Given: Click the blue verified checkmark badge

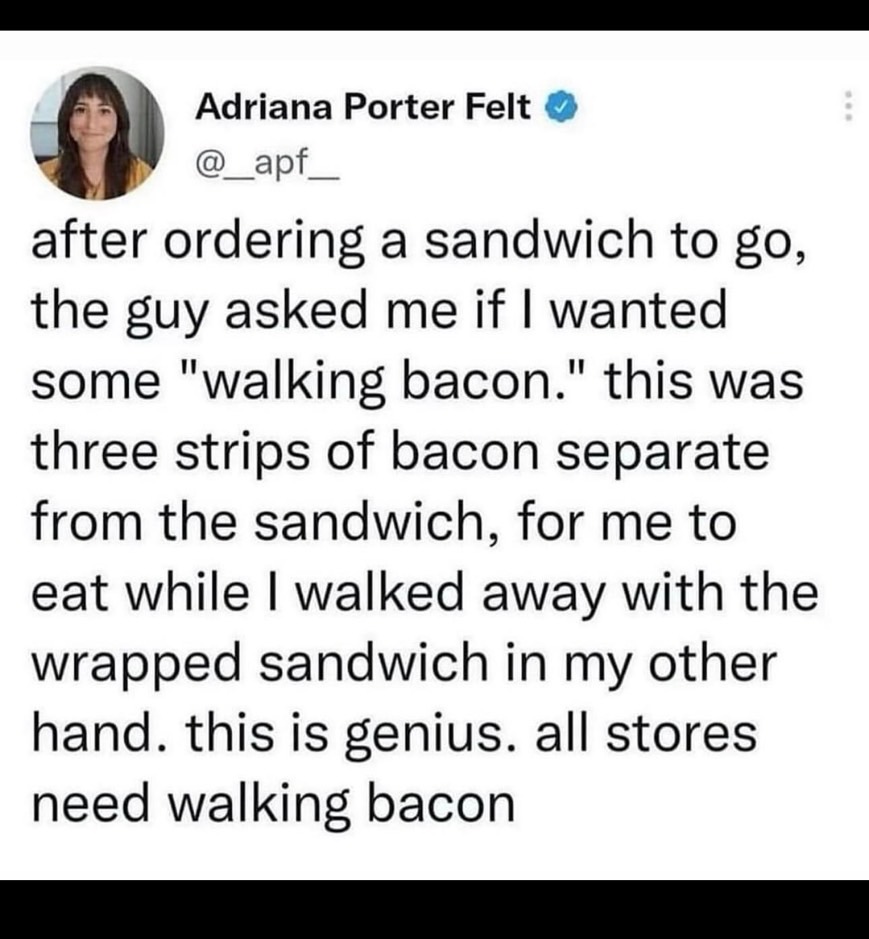Looking at the screenshot, I should point(561,108).
